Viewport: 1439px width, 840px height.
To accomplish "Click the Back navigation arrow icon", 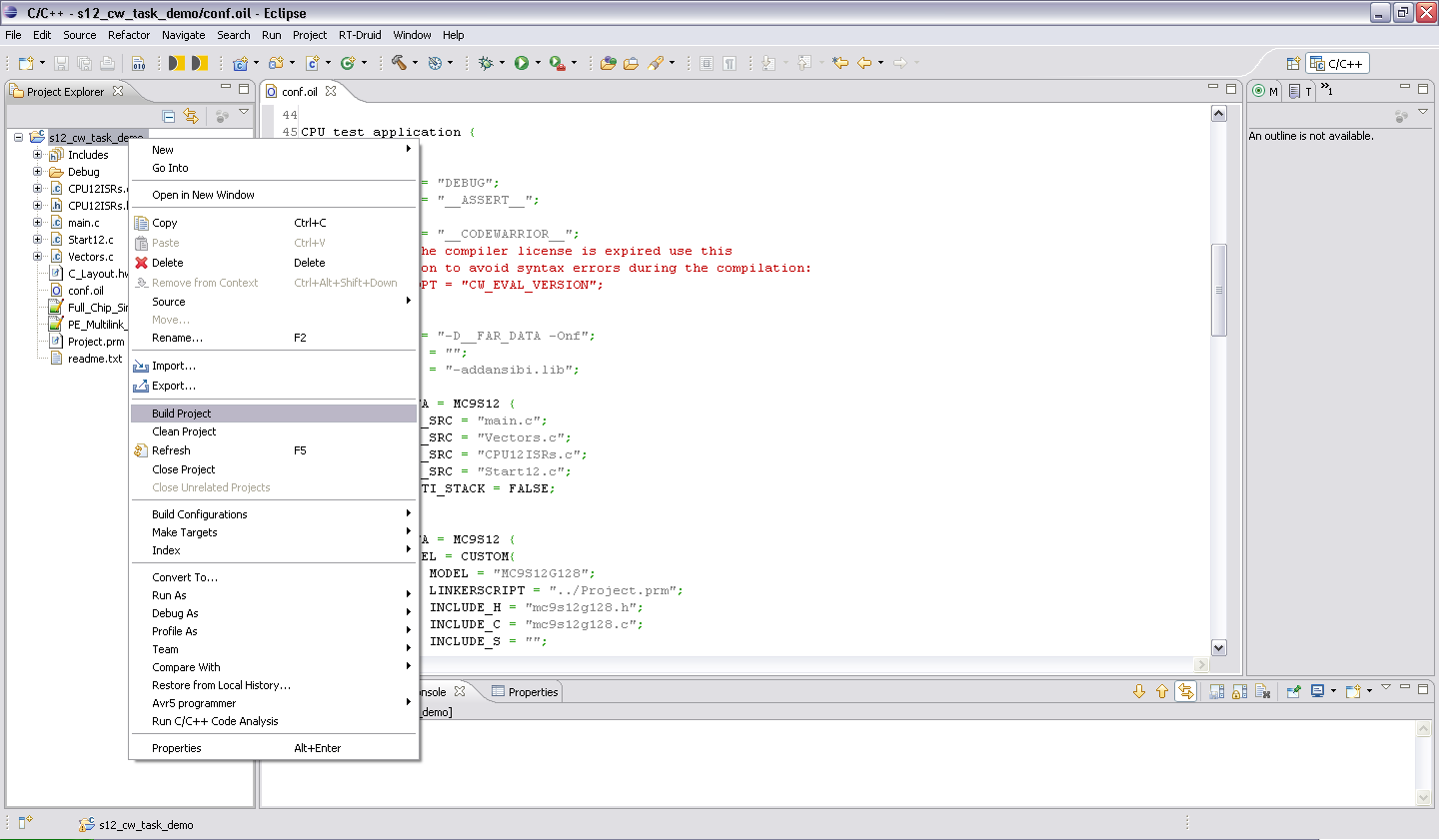I will point(864,63).
